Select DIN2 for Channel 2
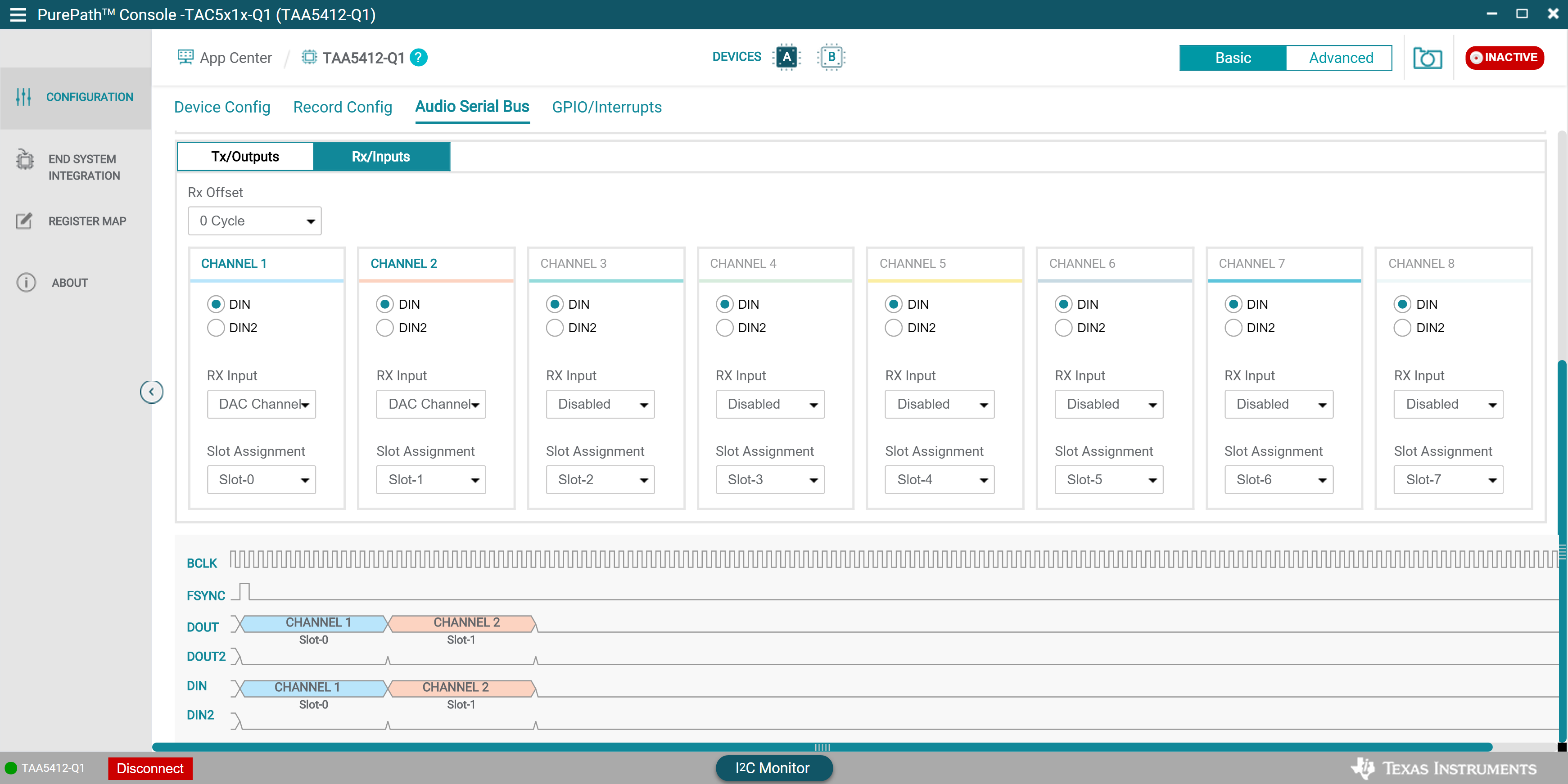1568x784 pixels. pos(385,328)
